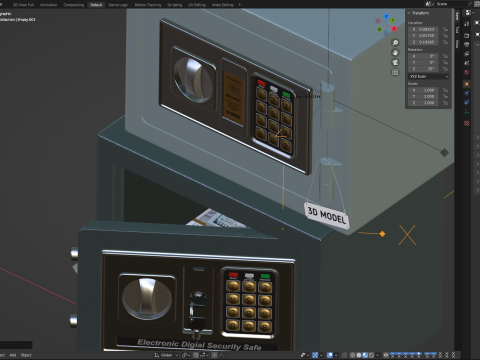This screenshot has height=360, width=480.
Task: Open the Tool properties tab icon
Action: (467, 23)
